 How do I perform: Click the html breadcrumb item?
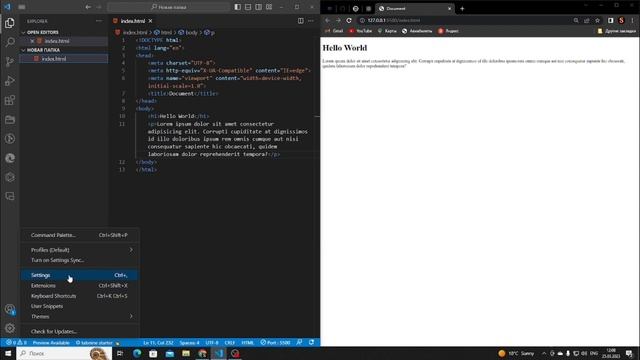[x=163, y=32]
